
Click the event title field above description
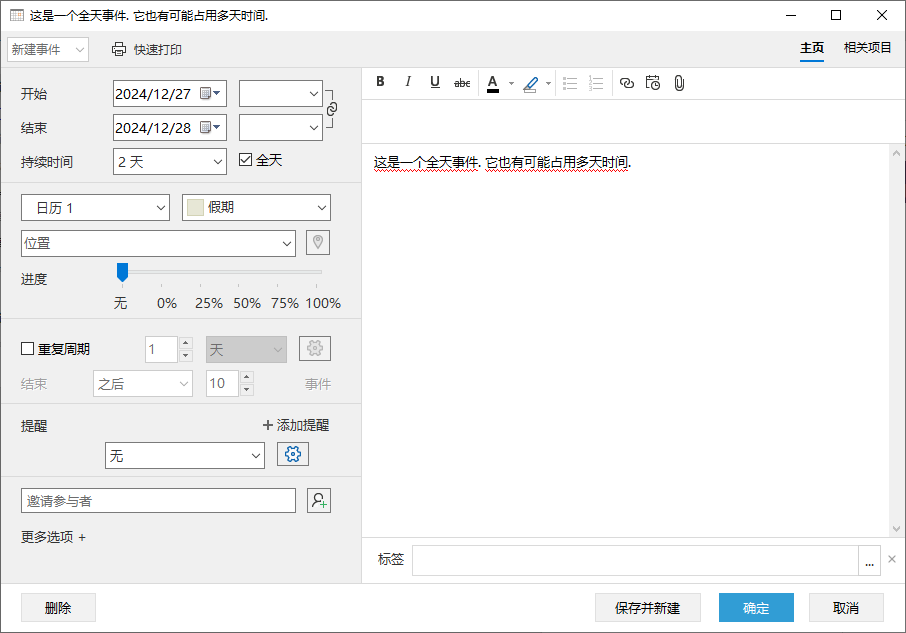point(633,121)
